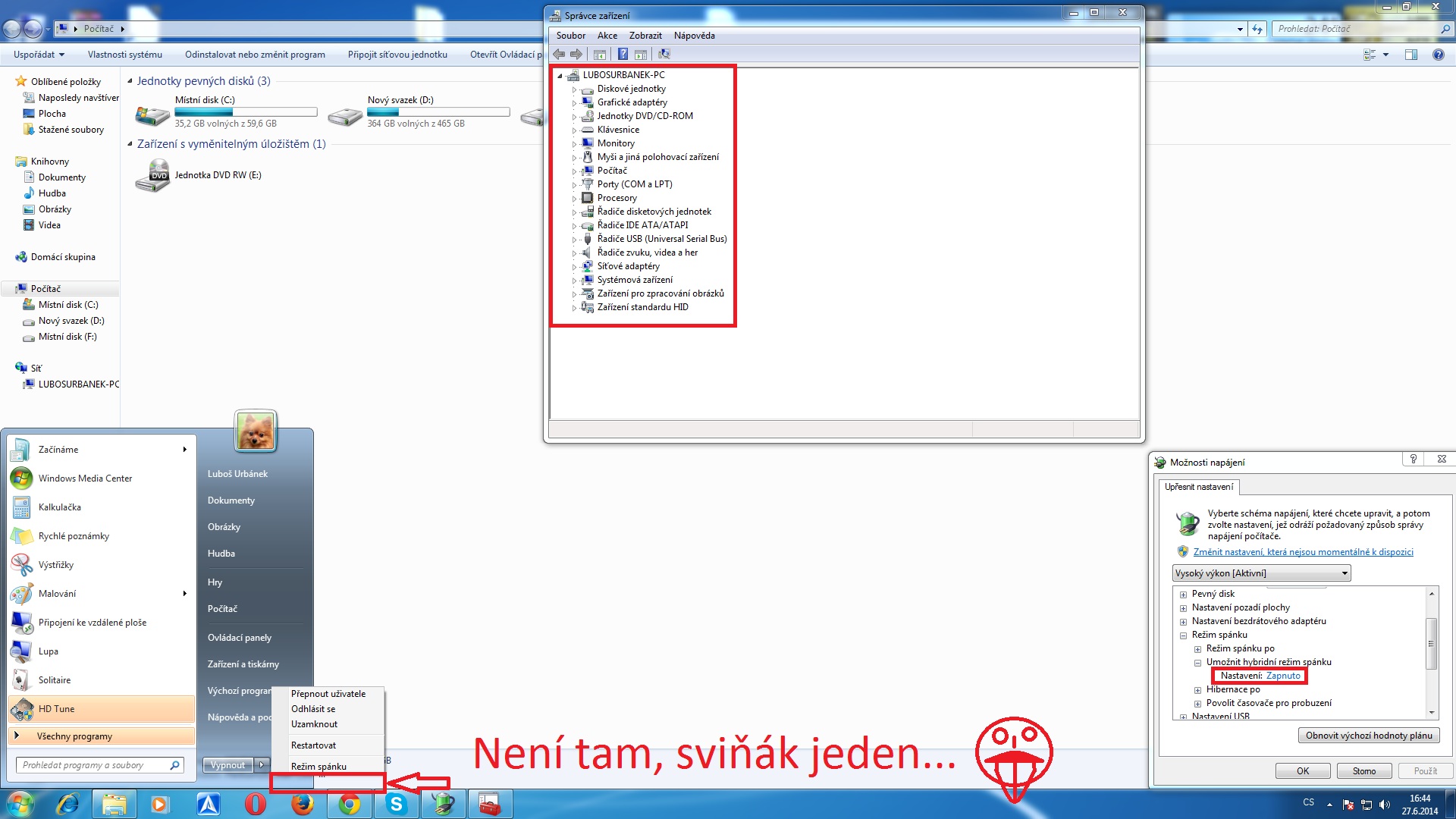Open HD Tune from Start menu

coord(57,708)
